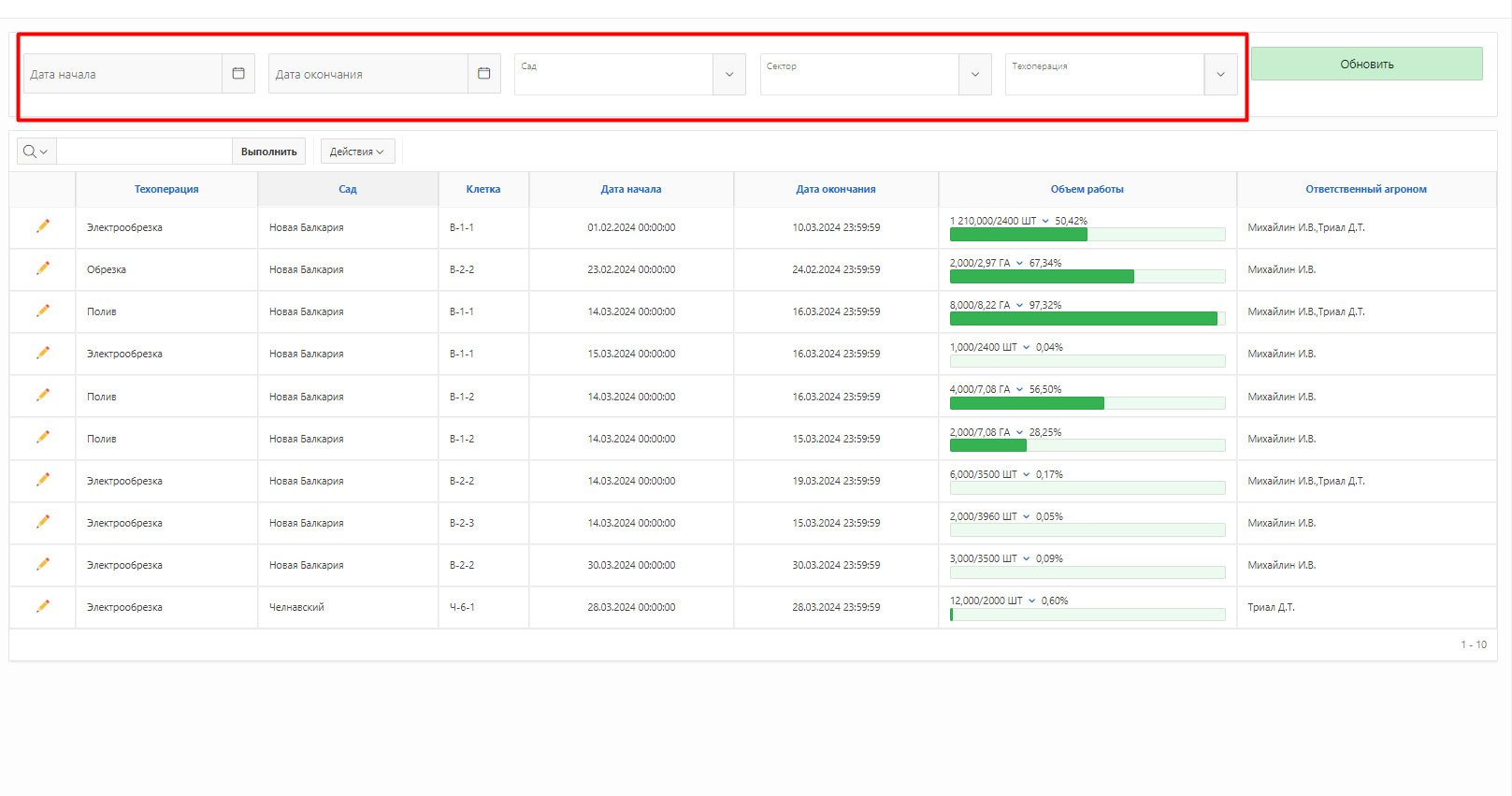Viewport: 1512px width, 796px height.
Task: Edit the Обрезка row with pencil icon
Action: click(x=43, y=268)
